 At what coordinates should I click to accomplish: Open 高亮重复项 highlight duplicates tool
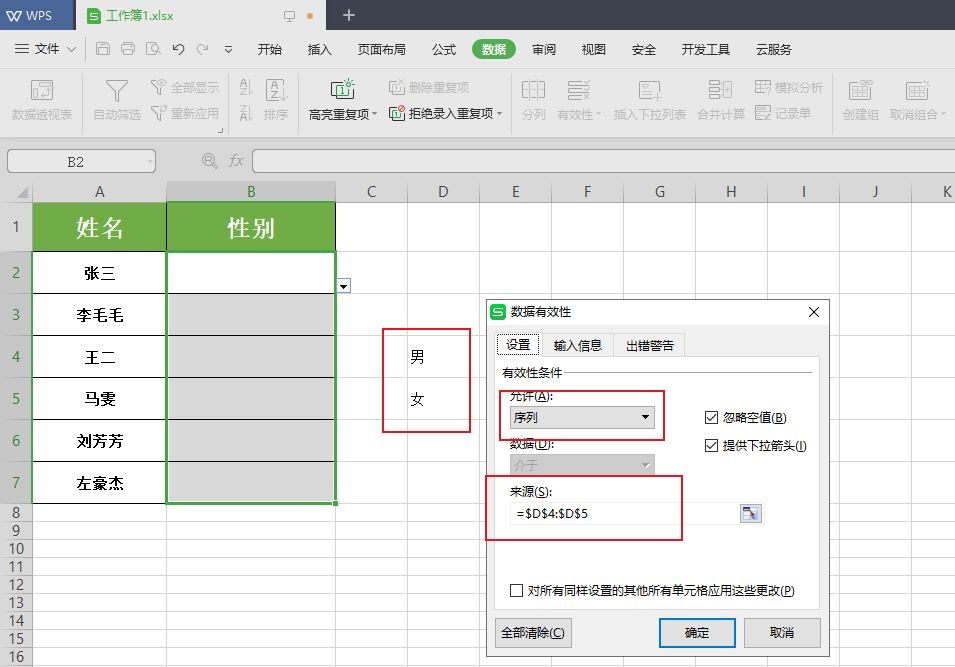pyautogui.click(x=343, y=101)
